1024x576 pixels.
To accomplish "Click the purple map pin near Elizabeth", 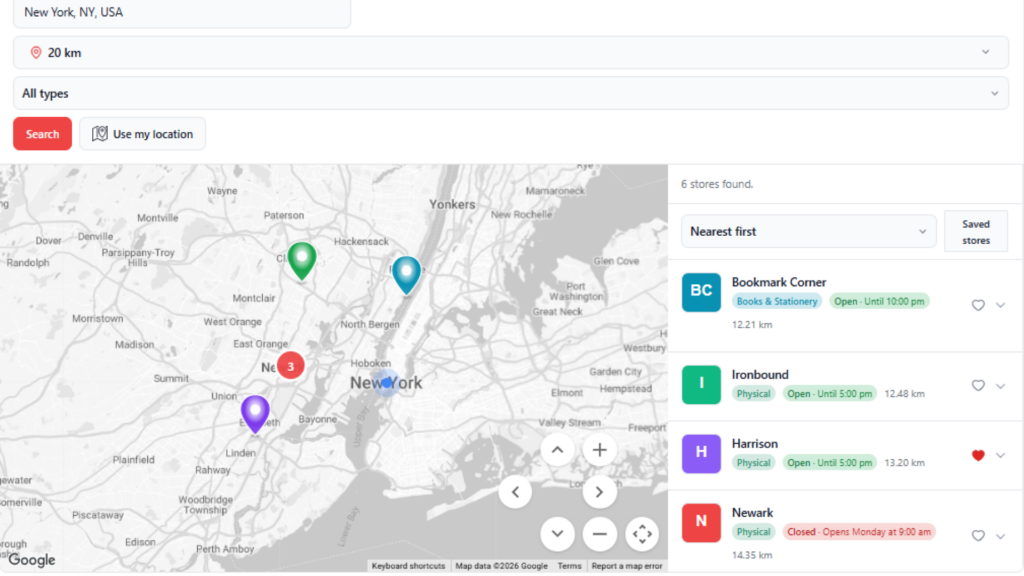I will click(x=255, y=414).
